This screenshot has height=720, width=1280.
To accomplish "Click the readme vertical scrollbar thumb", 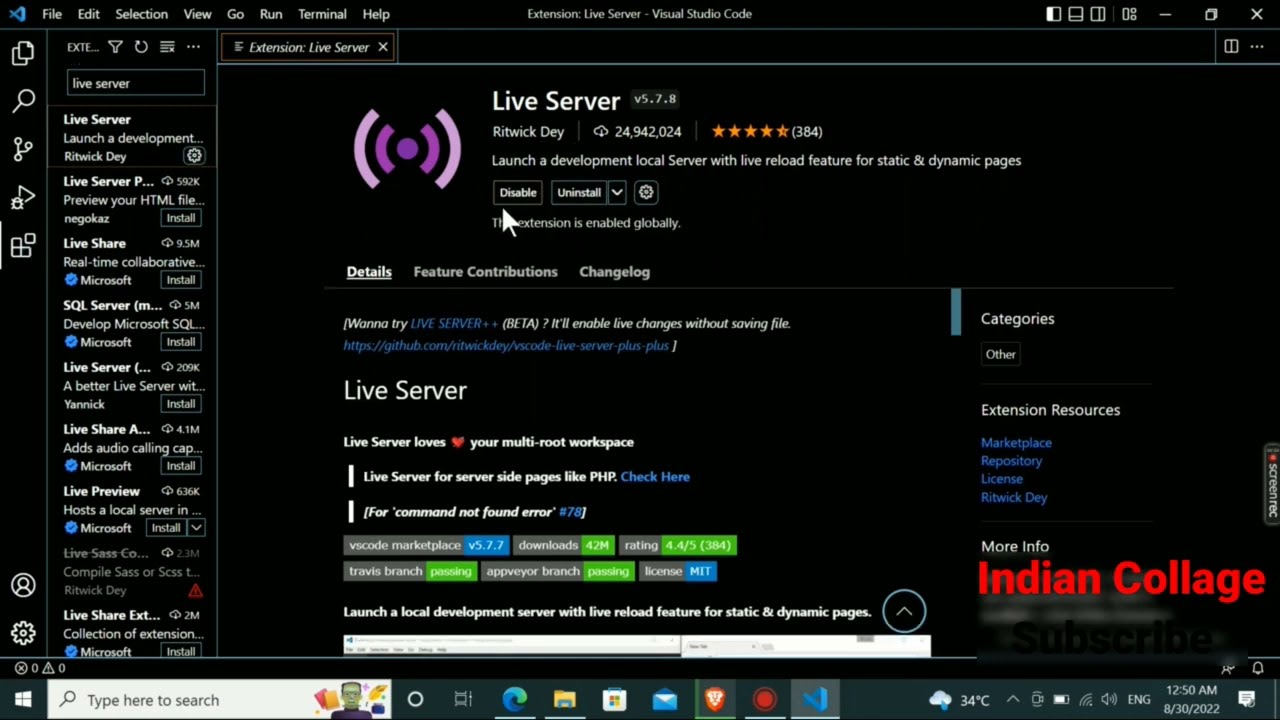I will pos(956,312).
